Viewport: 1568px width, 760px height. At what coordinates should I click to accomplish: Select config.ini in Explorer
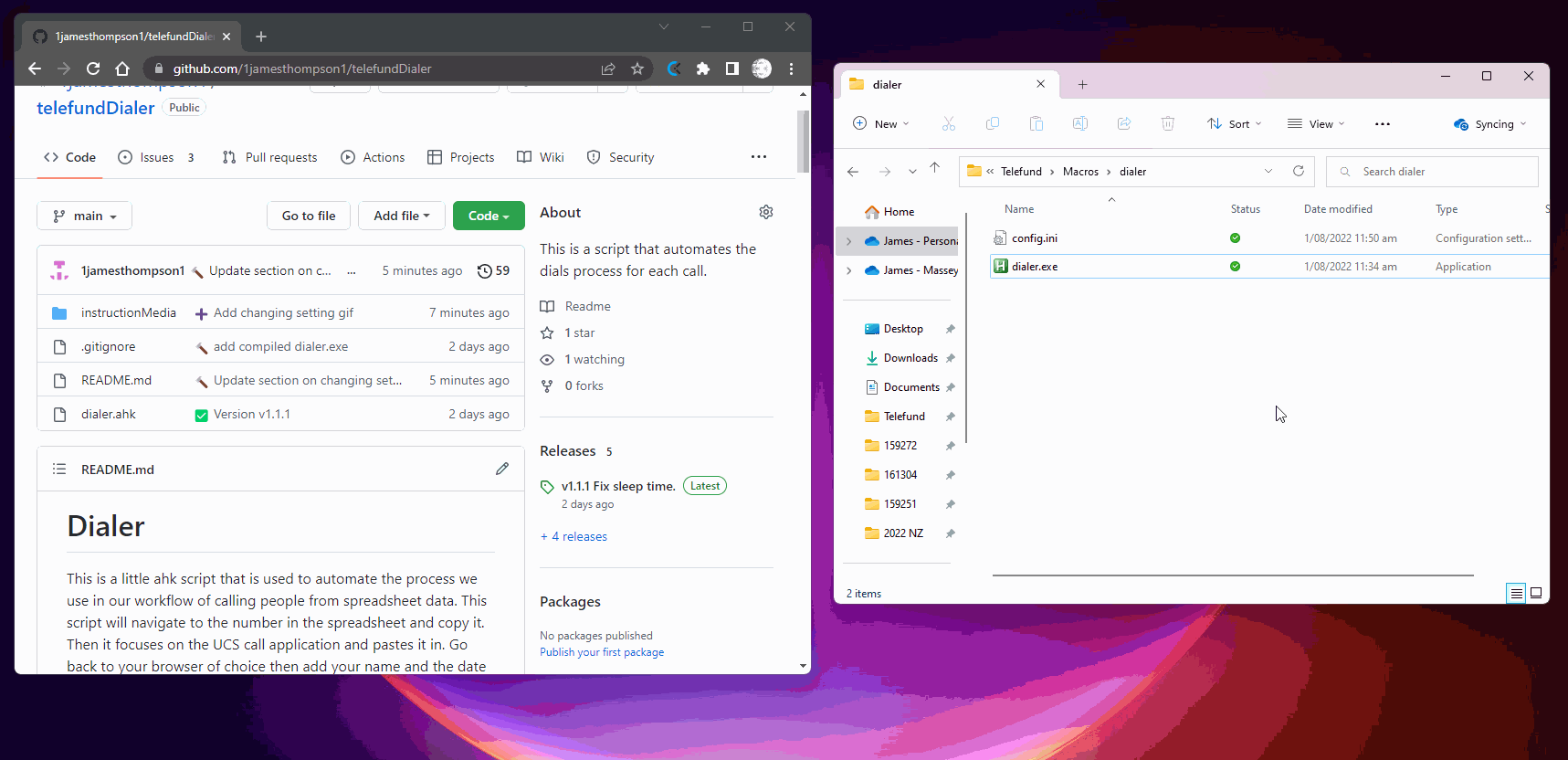click(1035, 238)
